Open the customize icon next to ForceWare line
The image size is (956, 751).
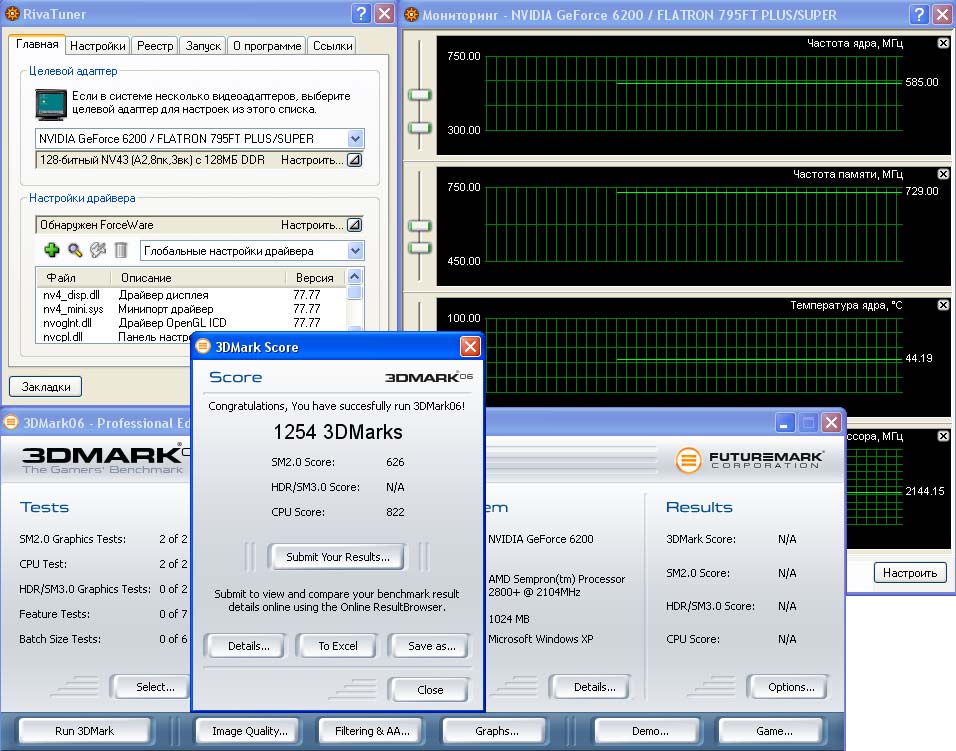click(x=354, y=225)
